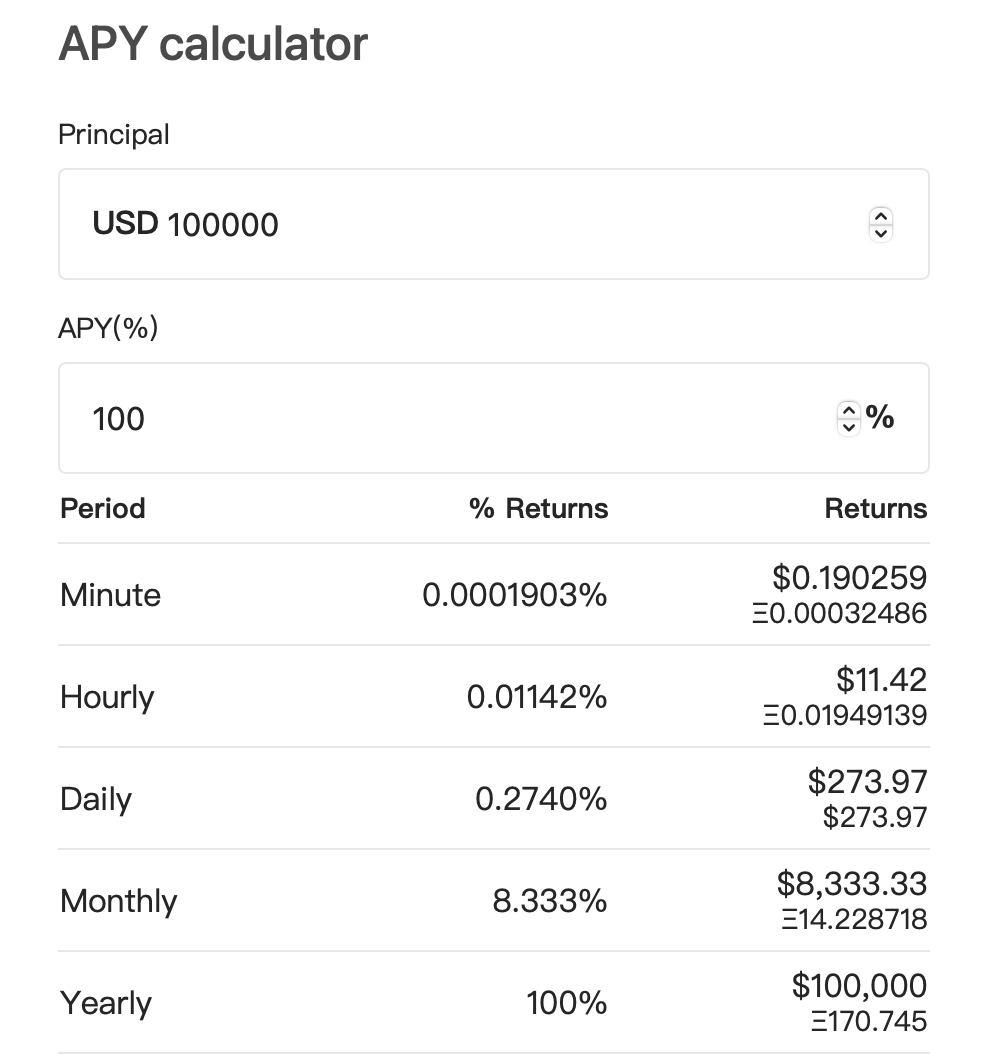The width and height of the screenshot is (990, 1054).
Task: Select the Returns column header
Action: (875, 508)
